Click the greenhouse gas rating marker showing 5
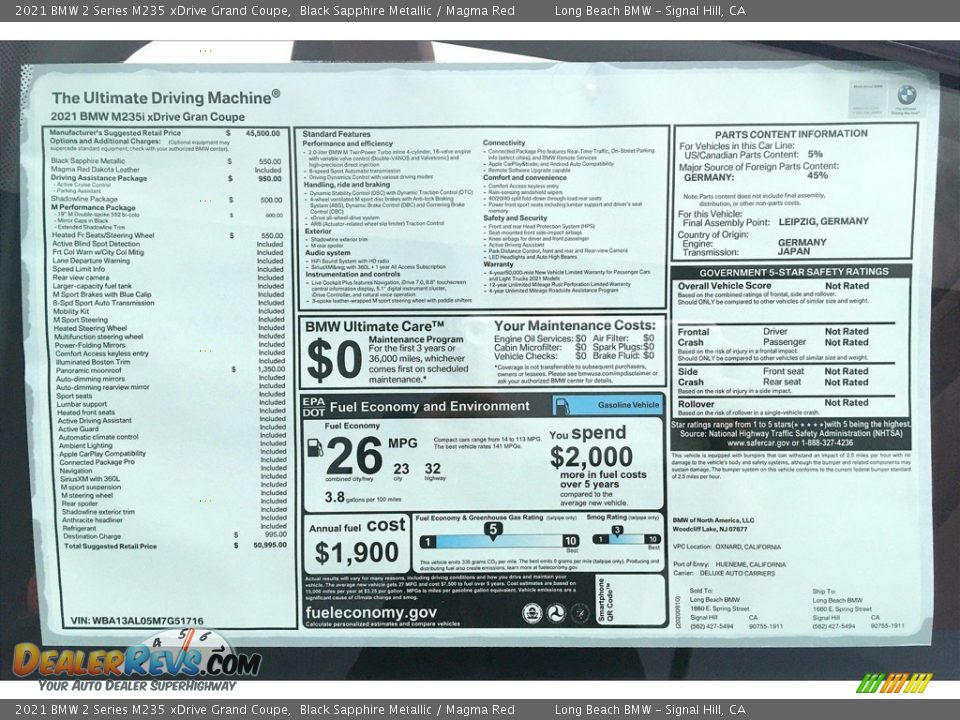The image size is (960, 720). coord(492,529)
